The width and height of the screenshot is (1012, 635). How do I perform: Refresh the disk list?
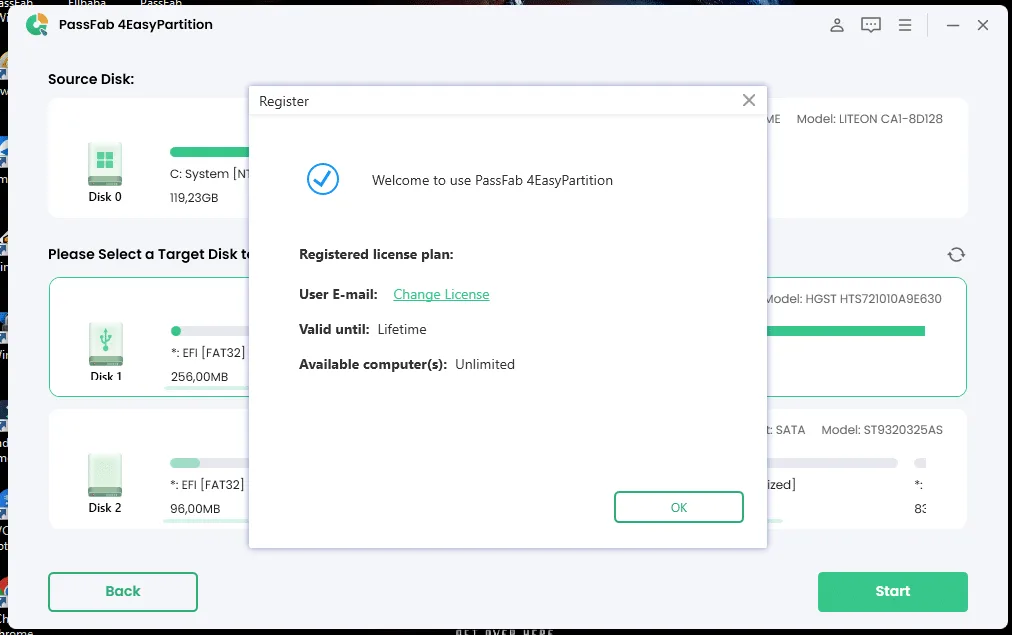coord(956,254)
